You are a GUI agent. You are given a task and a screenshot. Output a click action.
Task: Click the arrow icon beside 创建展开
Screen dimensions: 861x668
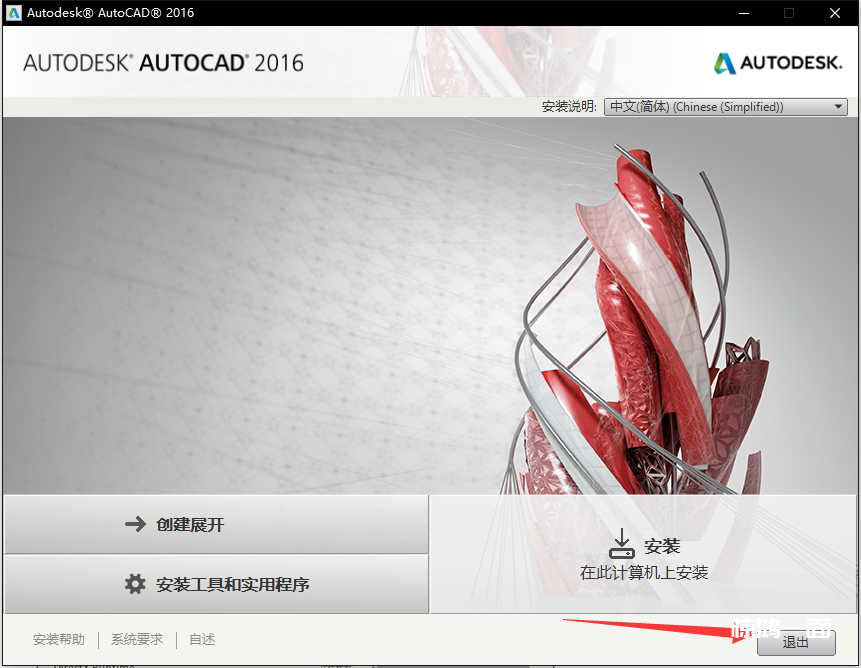(135, 524)
